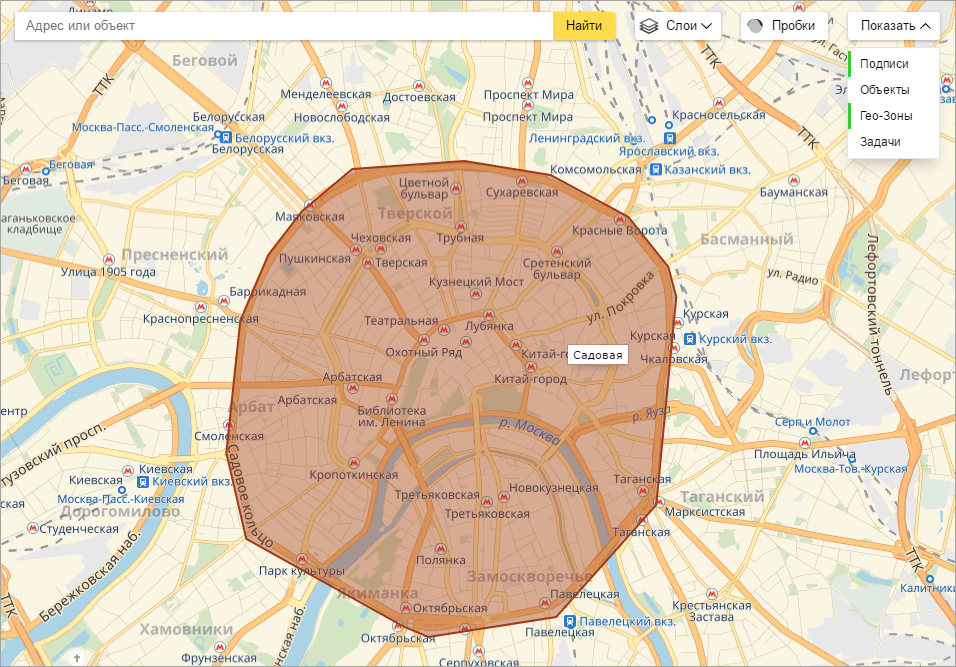Screen dimensions: 956x667
Task: Expand the Слои dropdown
Action: [679, 26]
